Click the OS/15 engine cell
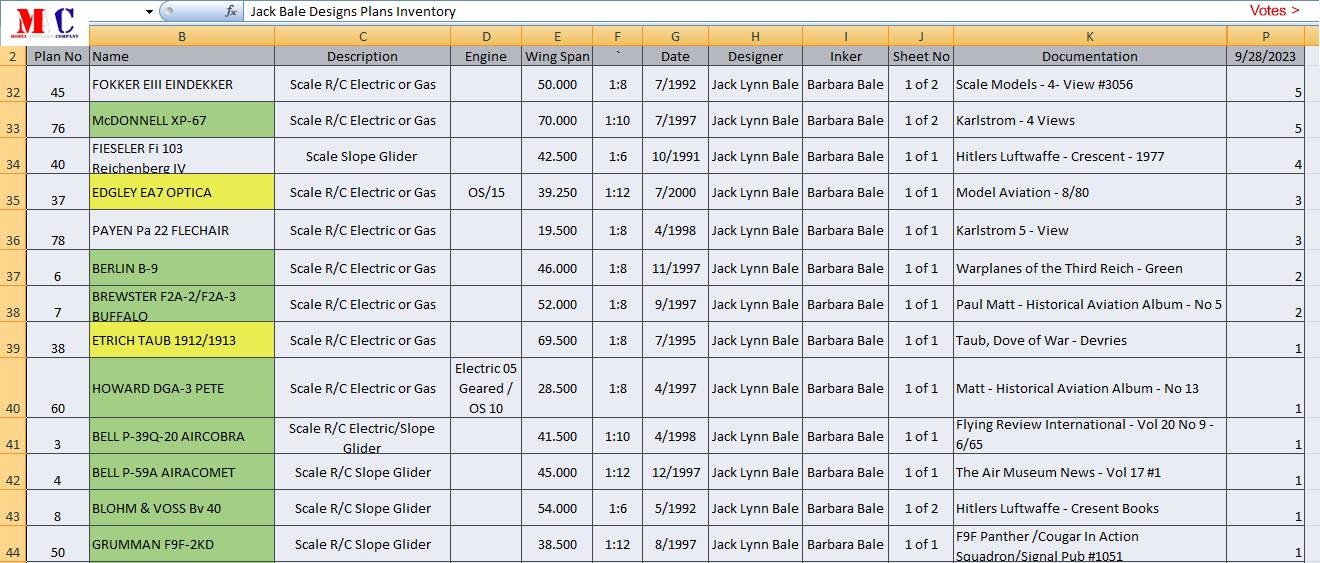1320x563 pixels. coord(486,192)
